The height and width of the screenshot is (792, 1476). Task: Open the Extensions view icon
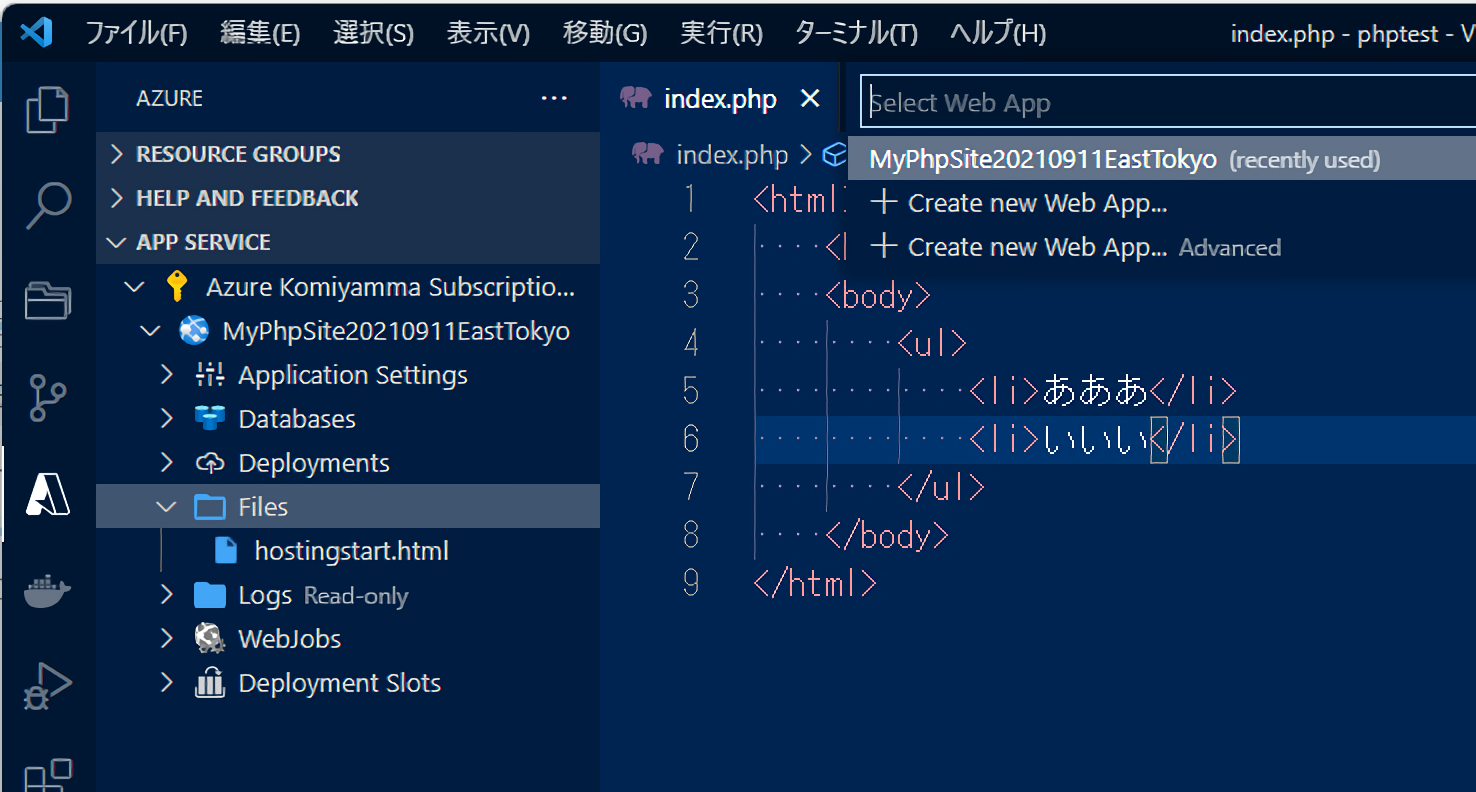click(x=48, y=775)
